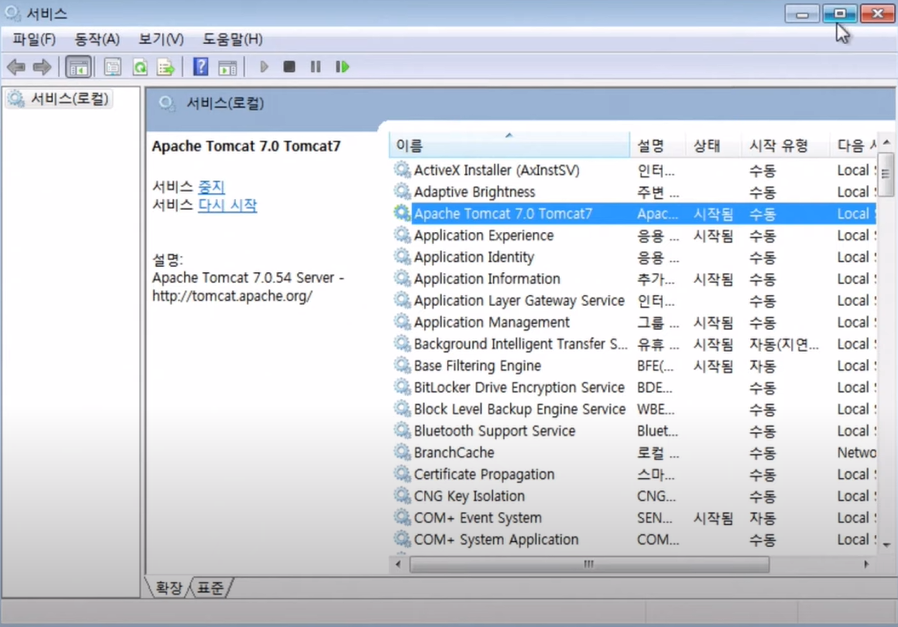Screen dimensions: 898x627
Task: Sort by the 상태 column header
Action: [714, 145]
